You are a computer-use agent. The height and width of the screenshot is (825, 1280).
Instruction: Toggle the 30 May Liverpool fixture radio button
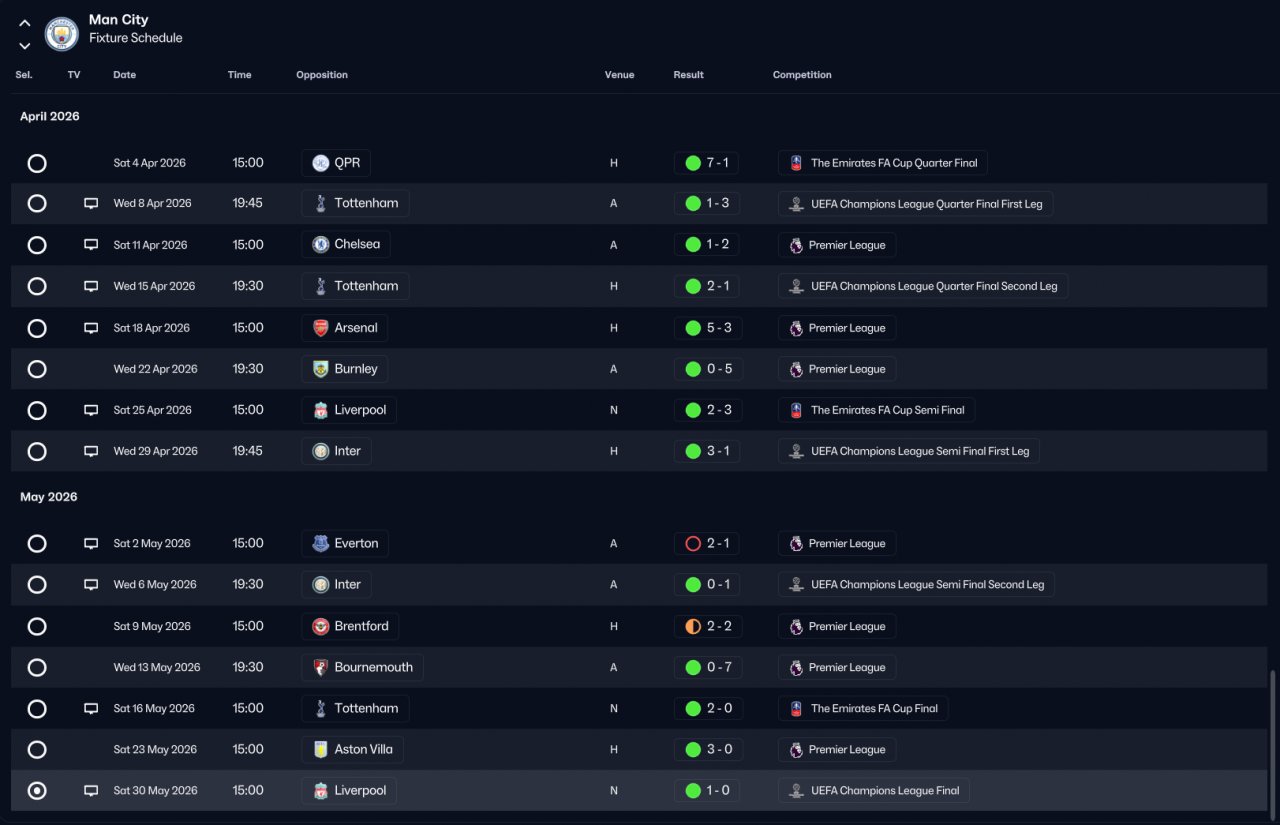37,791
